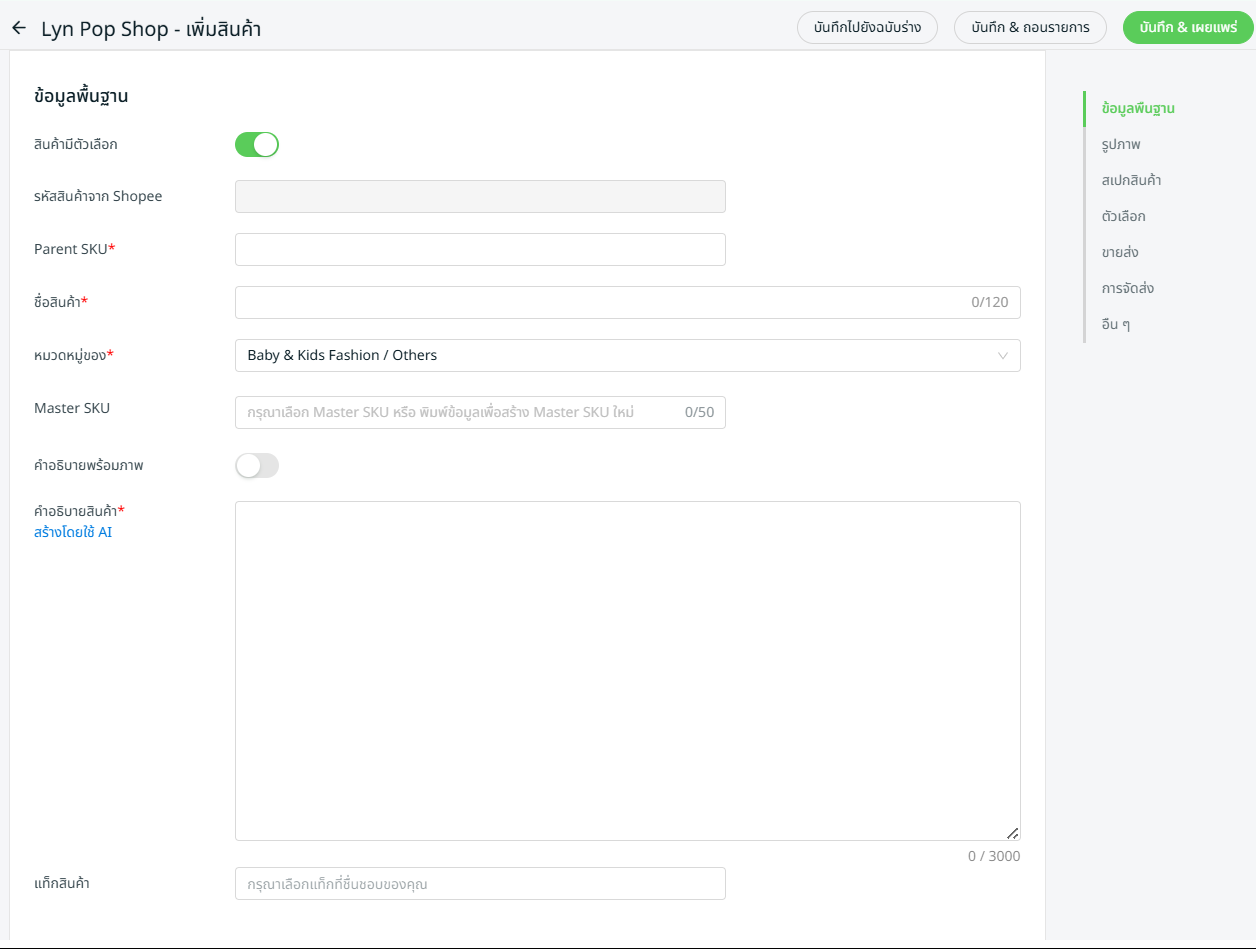Open the แท็กสินค้า tag selector
This screenshot has width=1256, height=949.
(480, 884)
